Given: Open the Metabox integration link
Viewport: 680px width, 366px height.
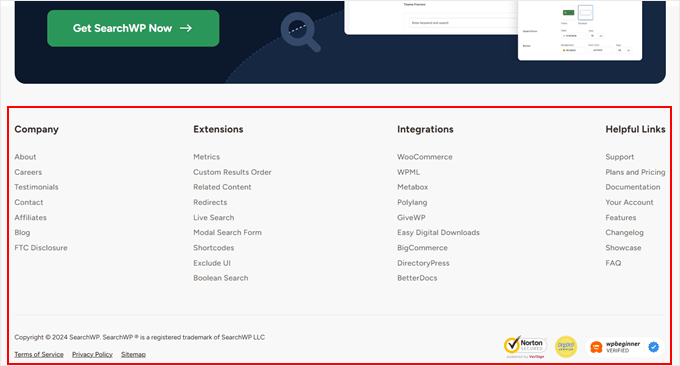Looking at the screenshot, I should pyautogui.click(x=412, y=187).
